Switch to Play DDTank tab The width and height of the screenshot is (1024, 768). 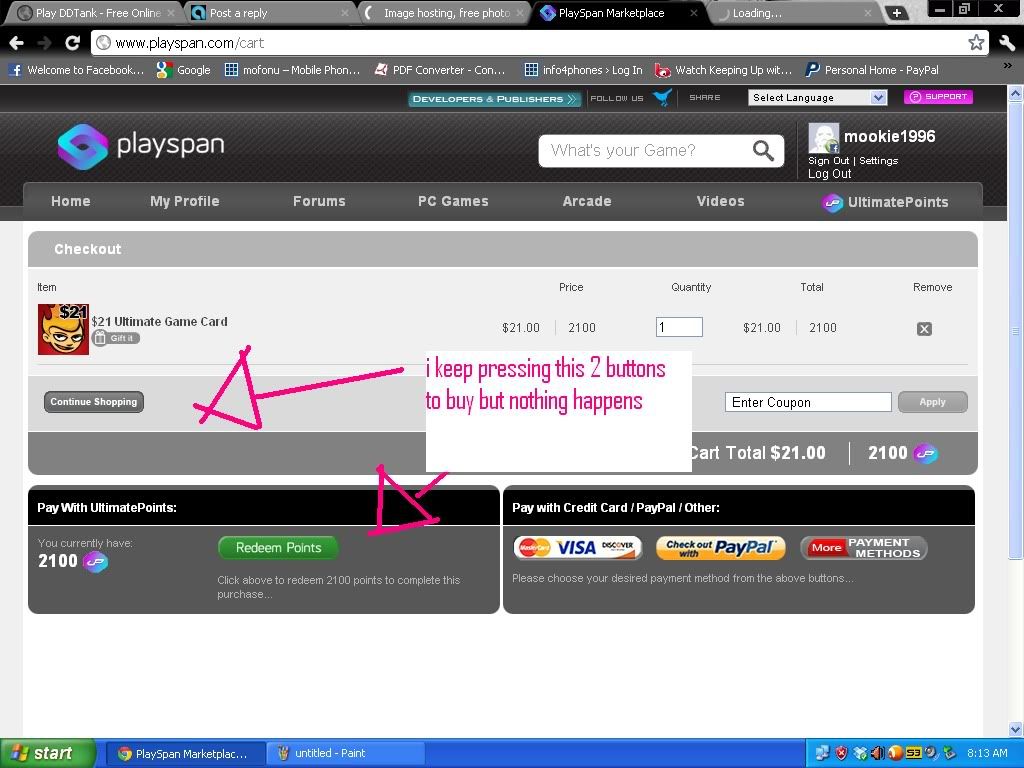pyautogui.click(x=97, y=13)
